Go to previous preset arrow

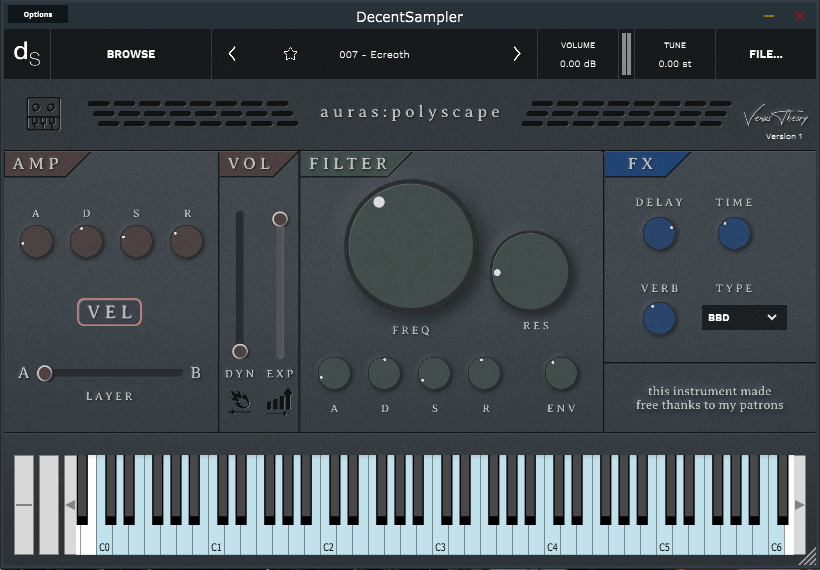pyautogui.click(x=232, y=54)
